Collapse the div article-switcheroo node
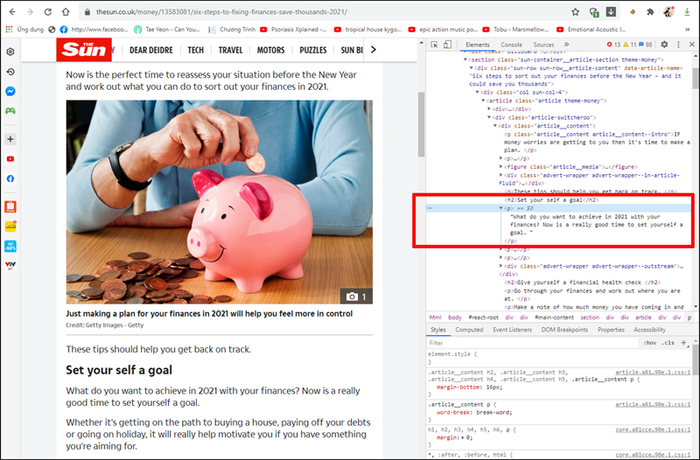 [x=489, y=117]
